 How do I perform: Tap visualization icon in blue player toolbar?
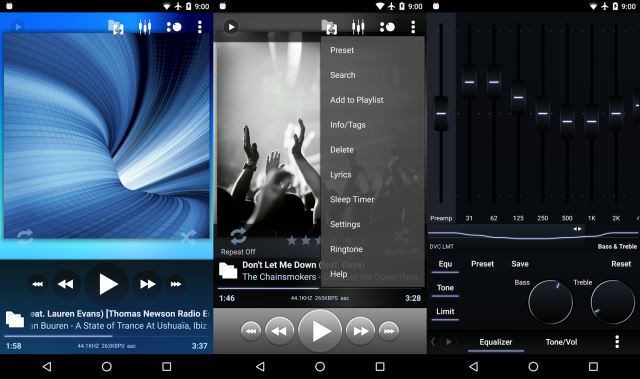(174, 27)
